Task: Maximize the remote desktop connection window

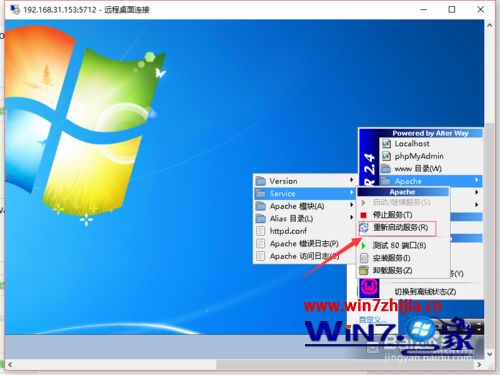Action: click(x=452, y=9)
